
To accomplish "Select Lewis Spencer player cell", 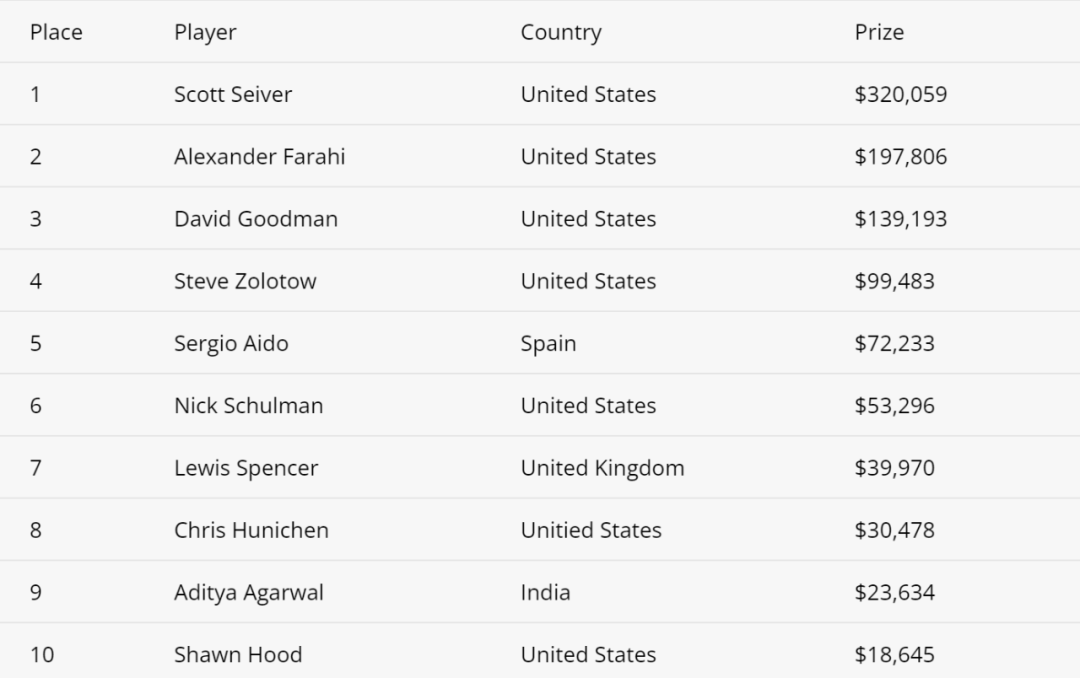I will point(246,468).
